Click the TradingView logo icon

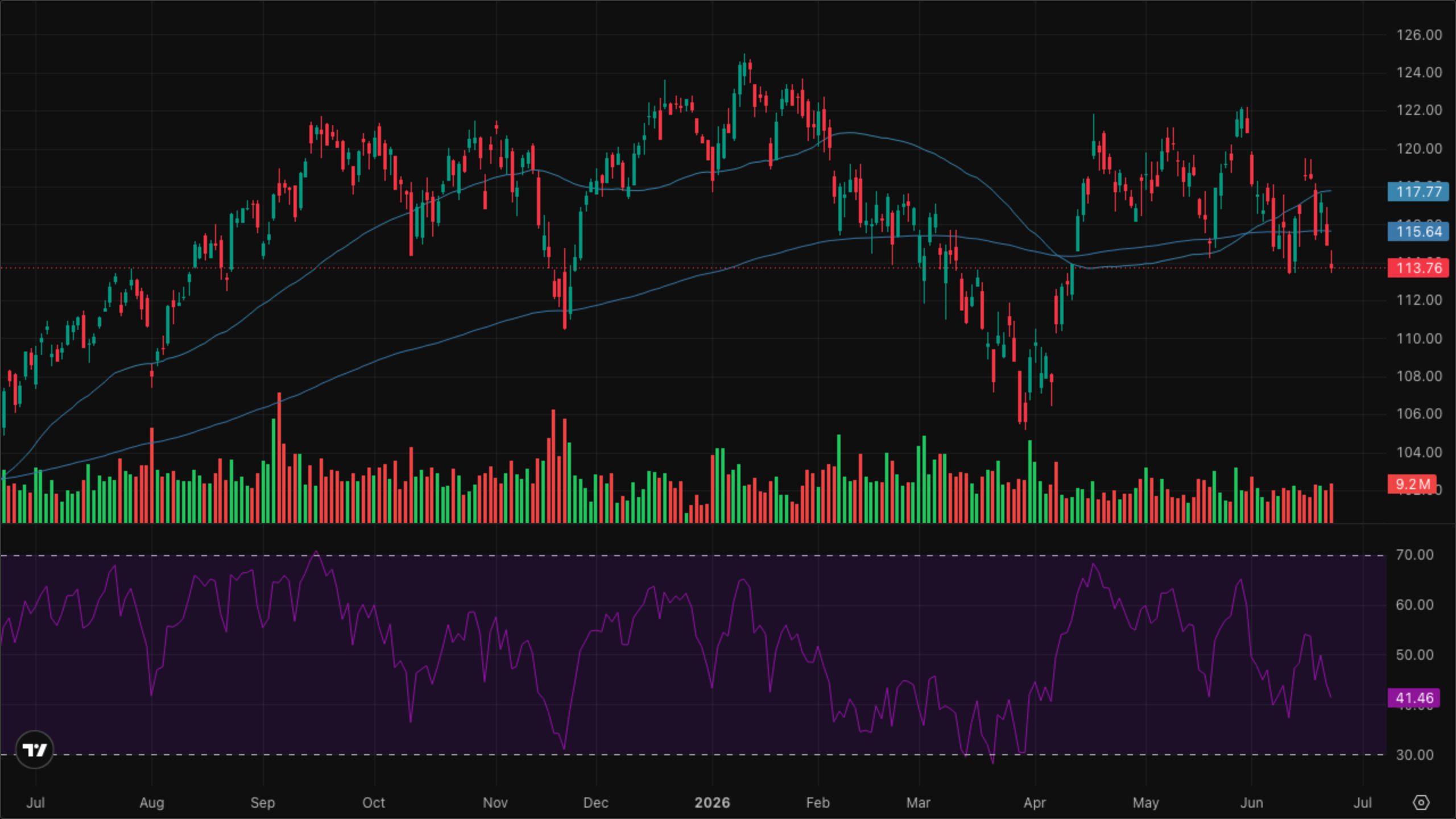coord(35,750)
